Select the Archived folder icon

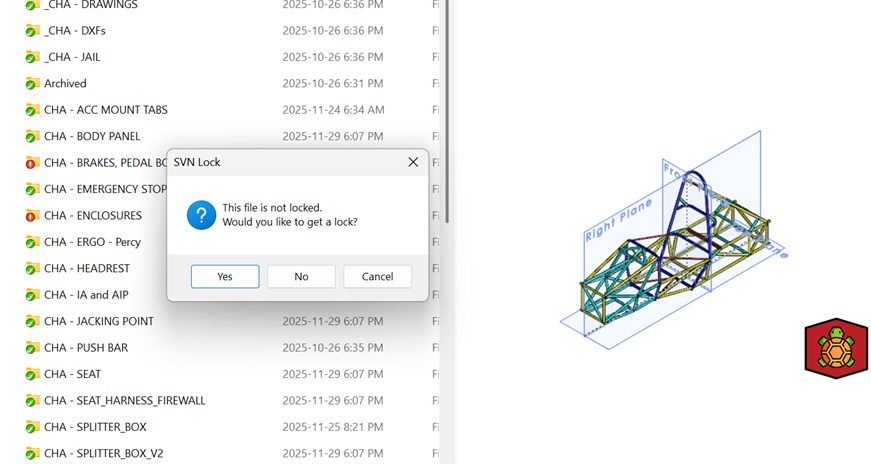point(32,84)
